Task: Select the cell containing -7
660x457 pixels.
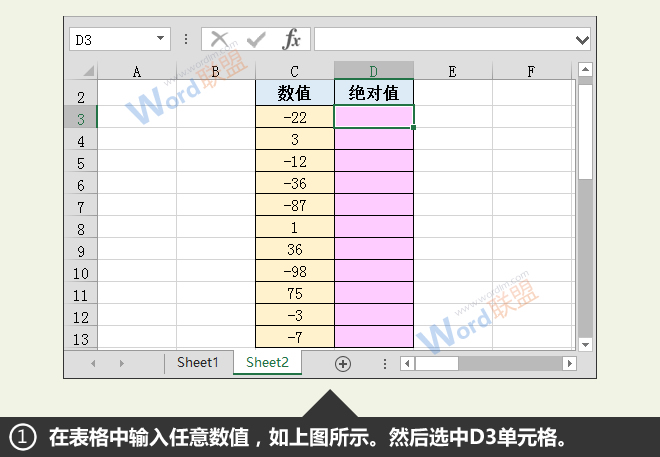Action: pyautogui.click(x=294, y=337)
